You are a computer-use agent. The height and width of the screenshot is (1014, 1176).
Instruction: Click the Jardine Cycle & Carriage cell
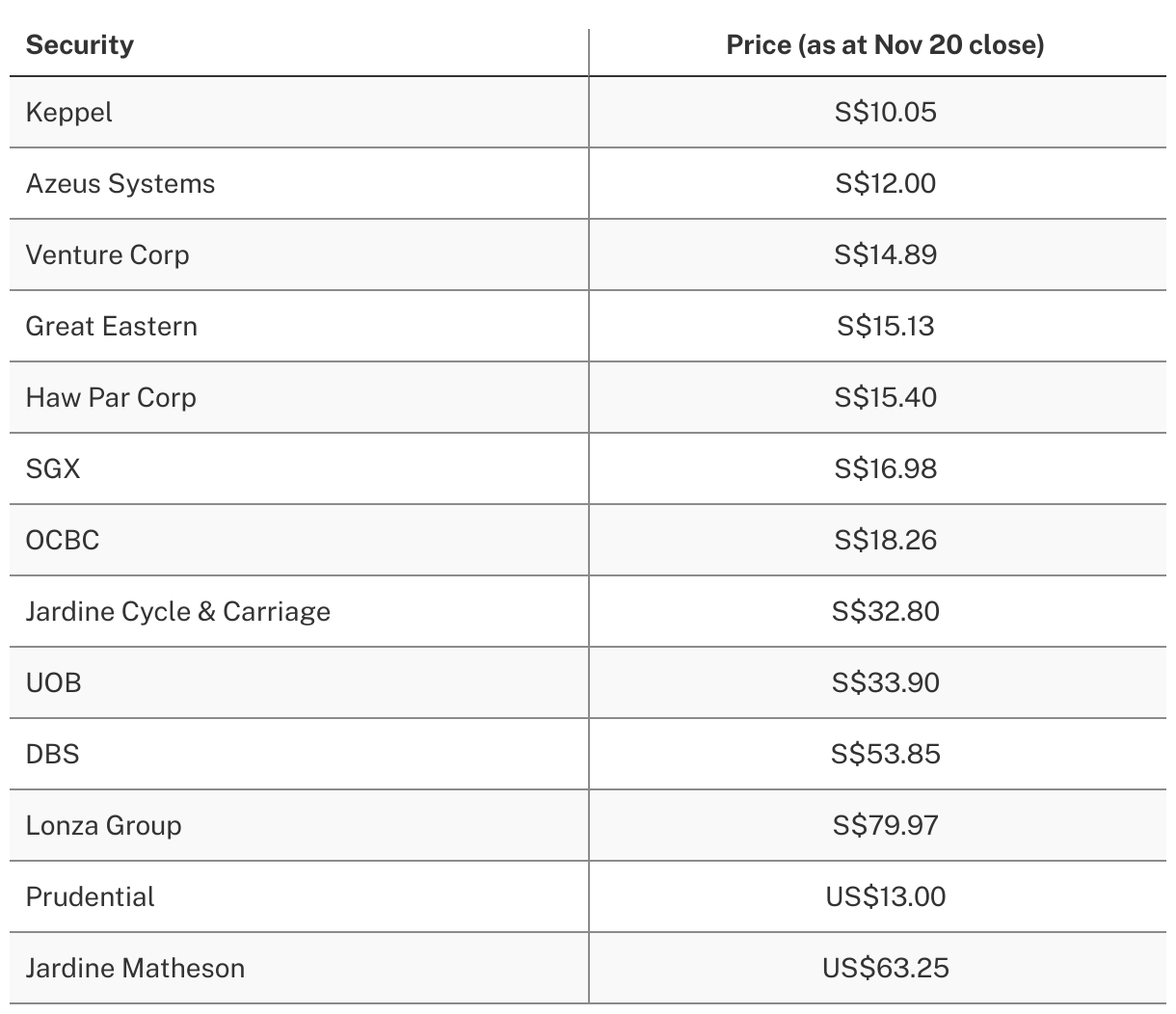pyautogui.click(x=177, y=612)
